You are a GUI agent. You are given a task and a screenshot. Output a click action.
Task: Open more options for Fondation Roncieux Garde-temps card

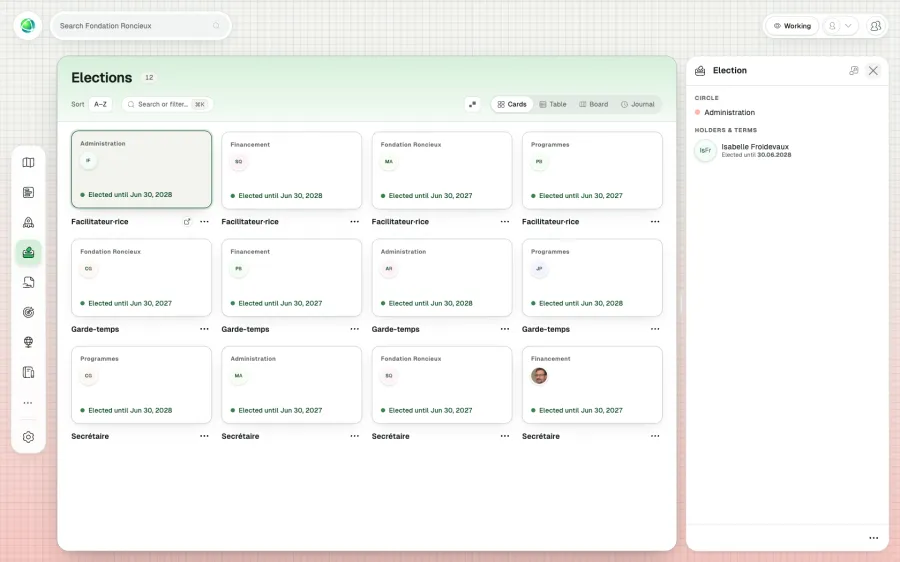[x=204, y=329]
